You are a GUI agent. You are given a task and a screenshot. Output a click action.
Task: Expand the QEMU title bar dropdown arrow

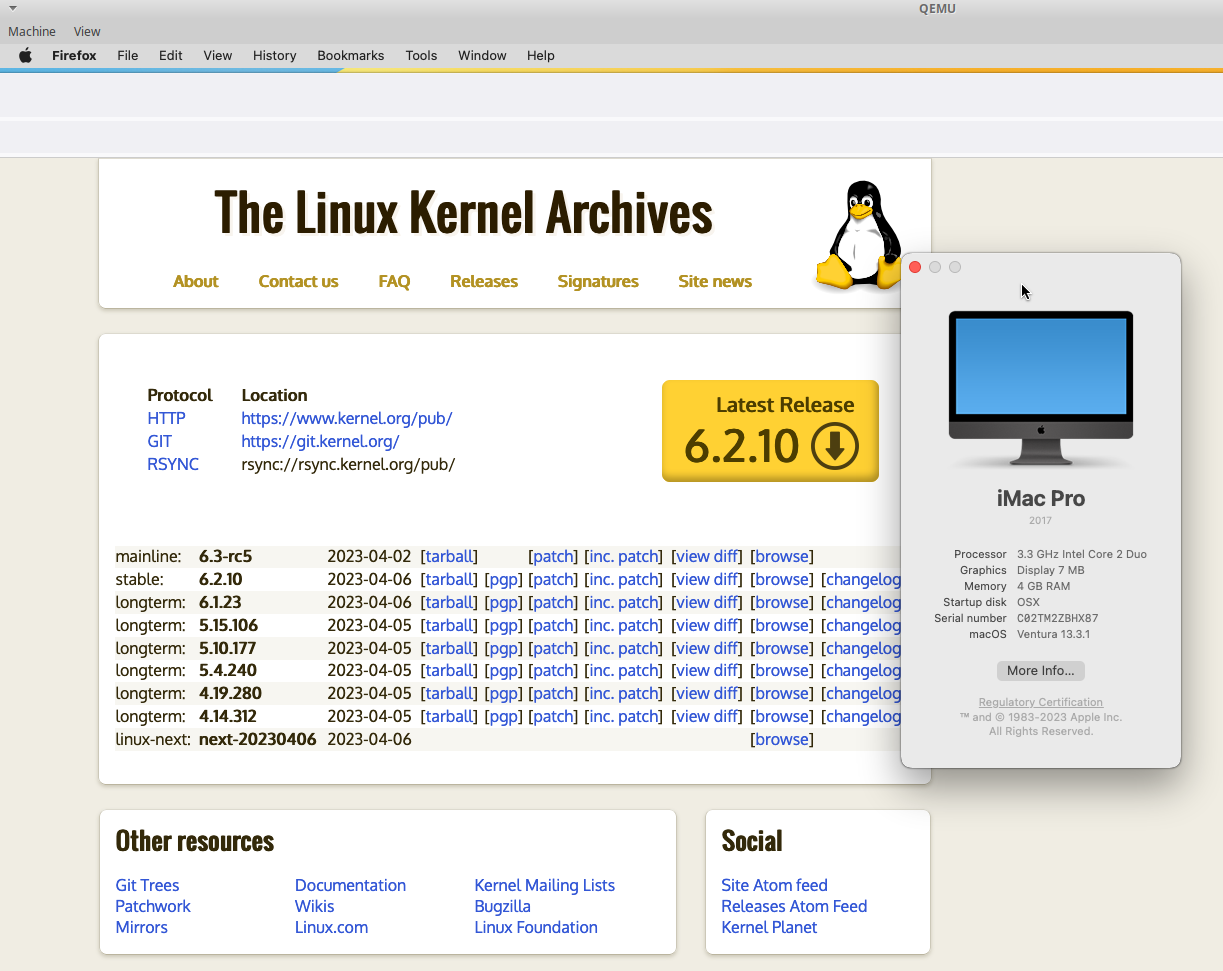coord(13,8)
